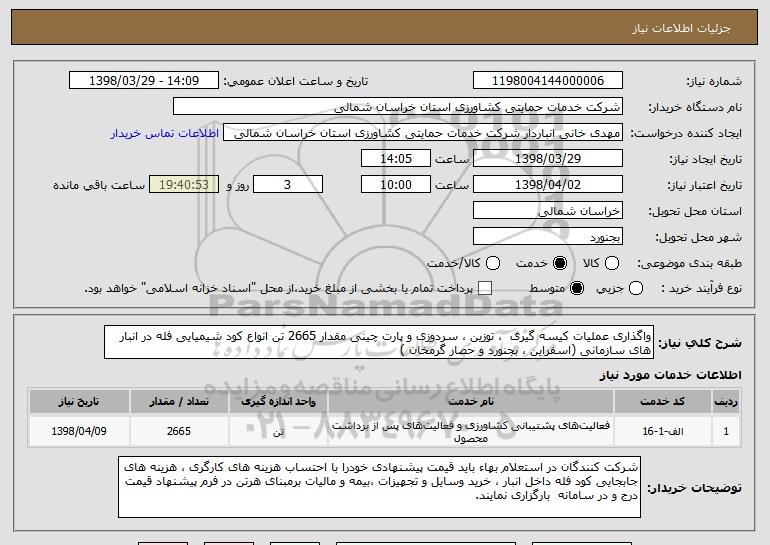This screenshot has width=770, height=545.
Task: Click the تعداد / مقدار column header
Action: pos(179,402)
